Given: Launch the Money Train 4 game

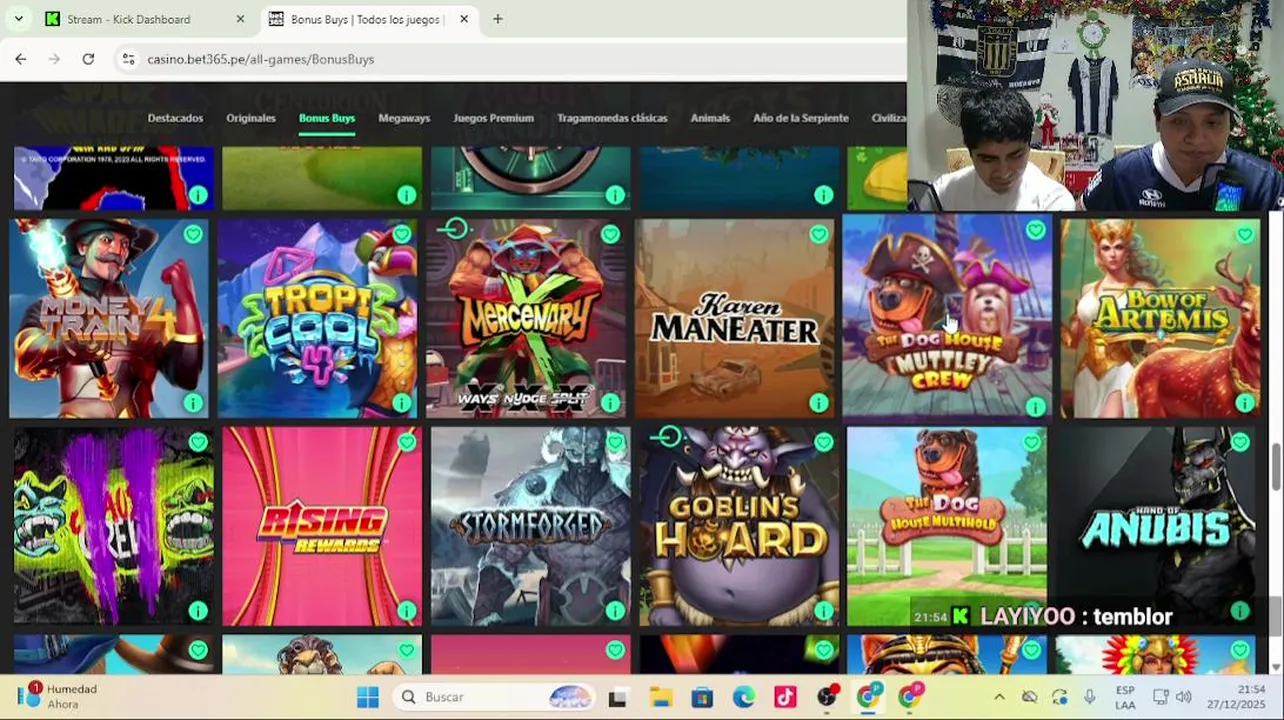Looking at the screenshot, I should click(109, 318).
